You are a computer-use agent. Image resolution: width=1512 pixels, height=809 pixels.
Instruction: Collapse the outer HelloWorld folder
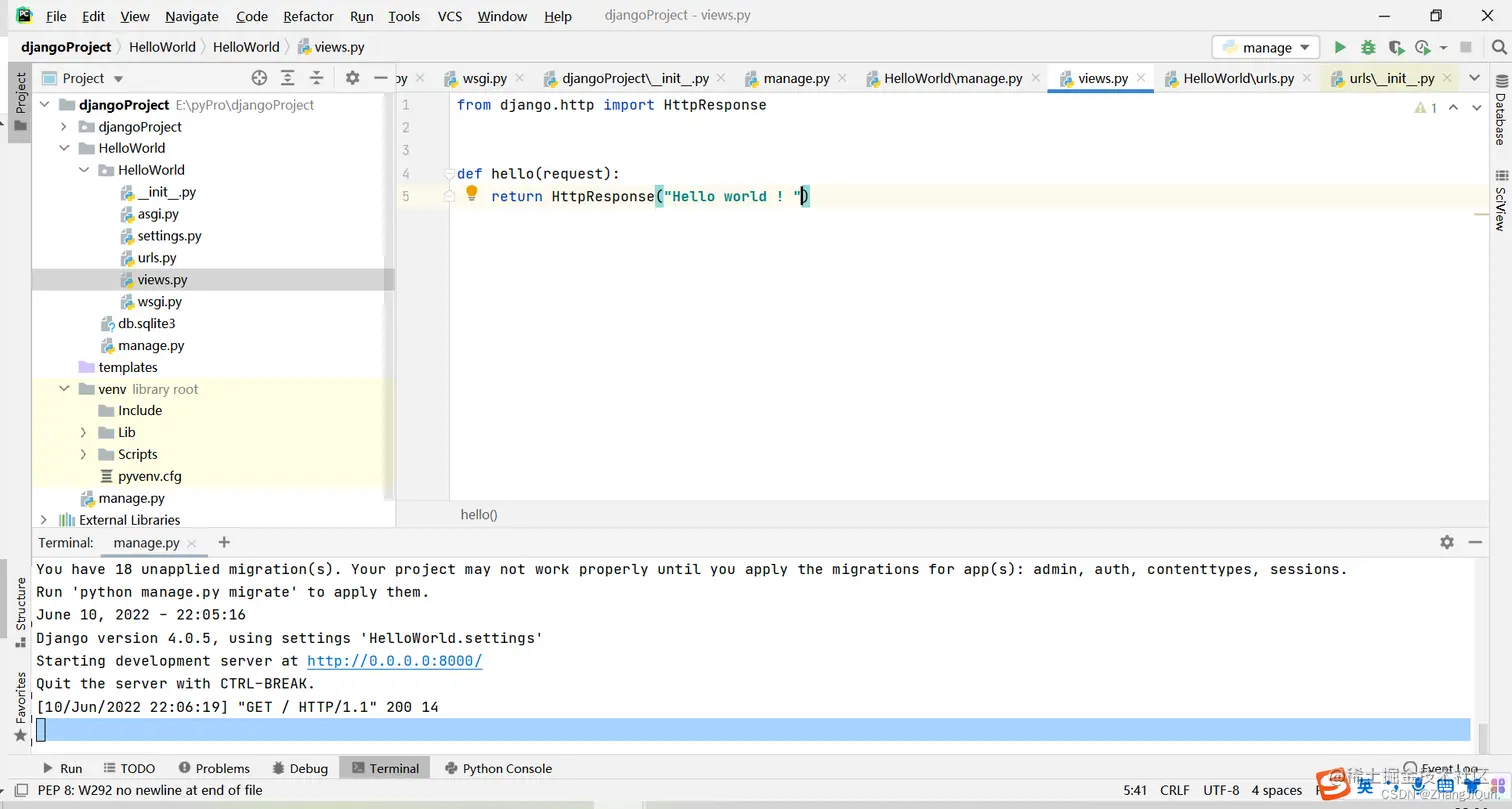pos(64,148)
